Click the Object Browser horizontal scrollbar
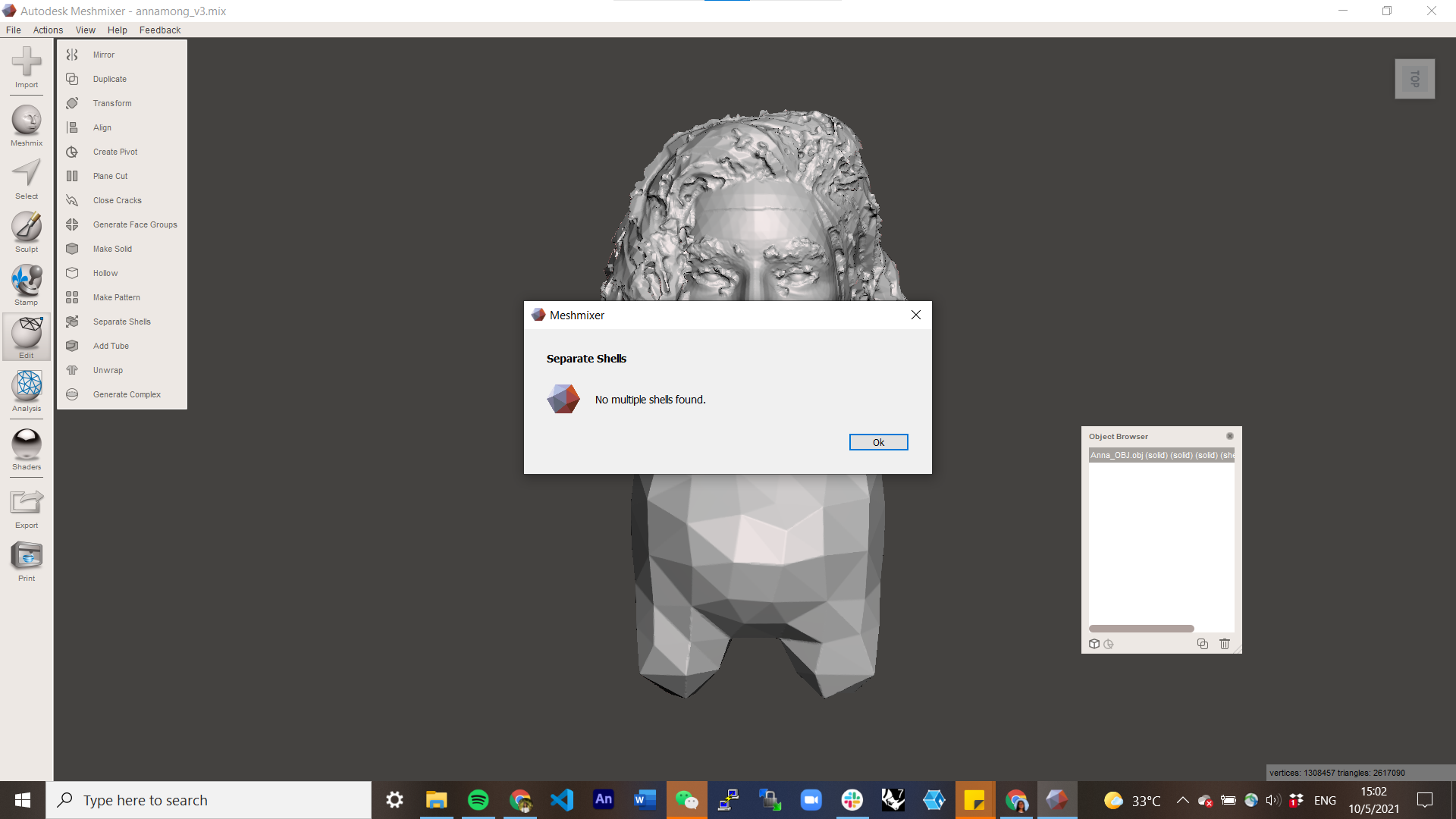Viewport: 1456px width, 819px height. coord(1141,629)
